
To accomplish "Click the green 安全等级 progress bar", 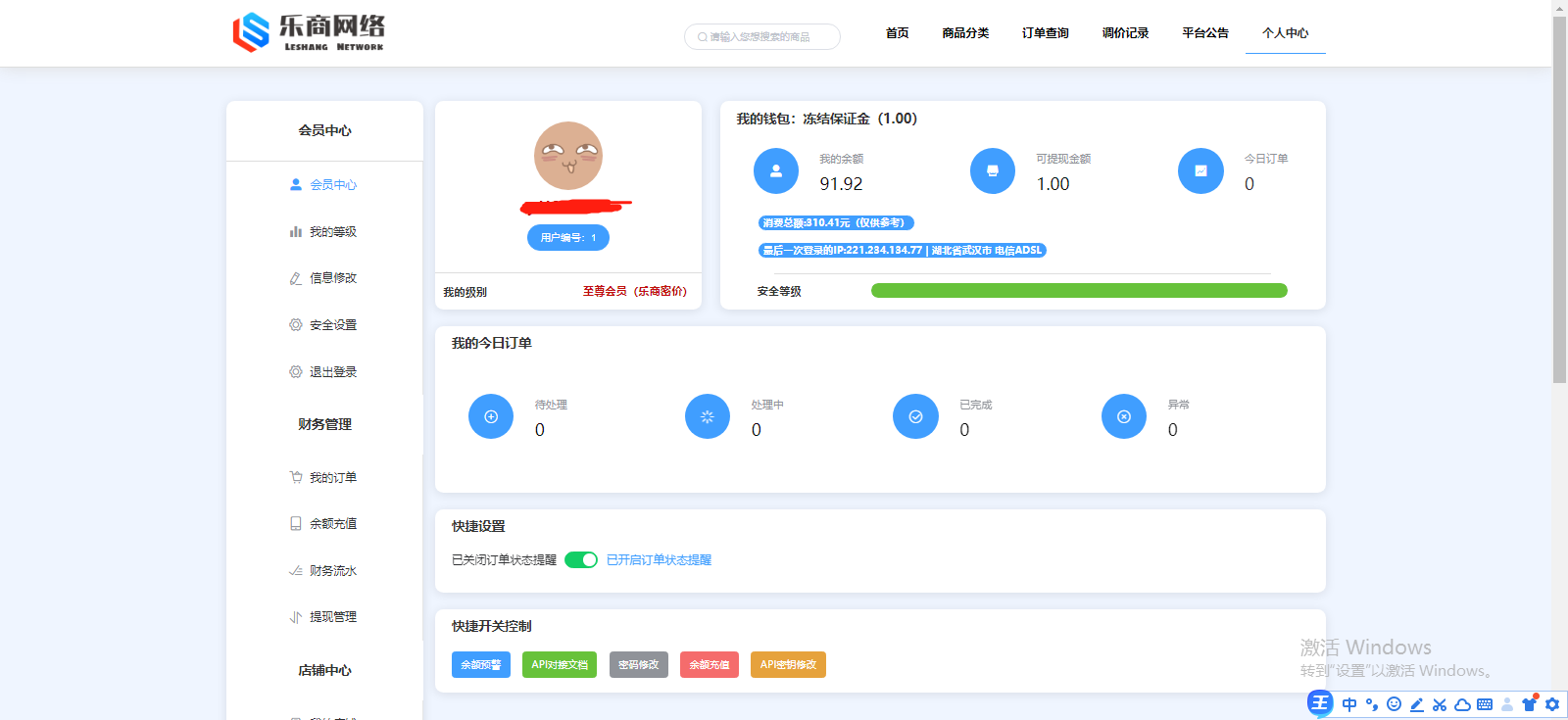I will click(1078, 291).
